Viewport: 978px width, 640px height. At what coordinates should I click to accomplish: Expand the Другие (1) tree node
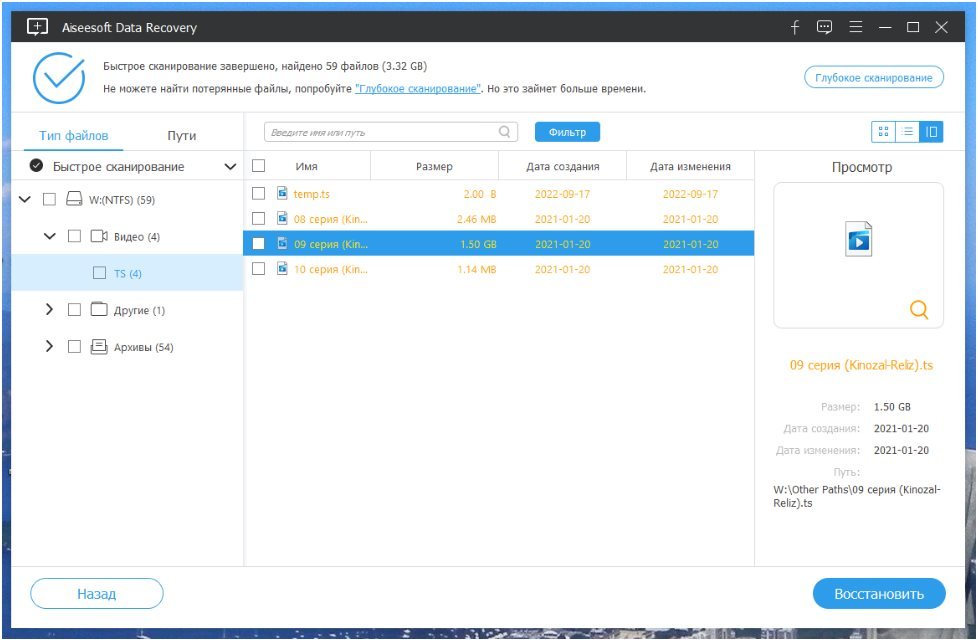49,310
